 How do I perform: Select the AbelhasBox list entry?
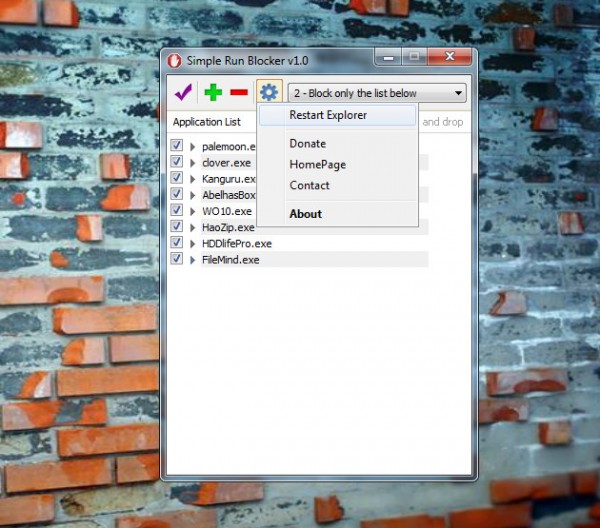pos(229,195)
